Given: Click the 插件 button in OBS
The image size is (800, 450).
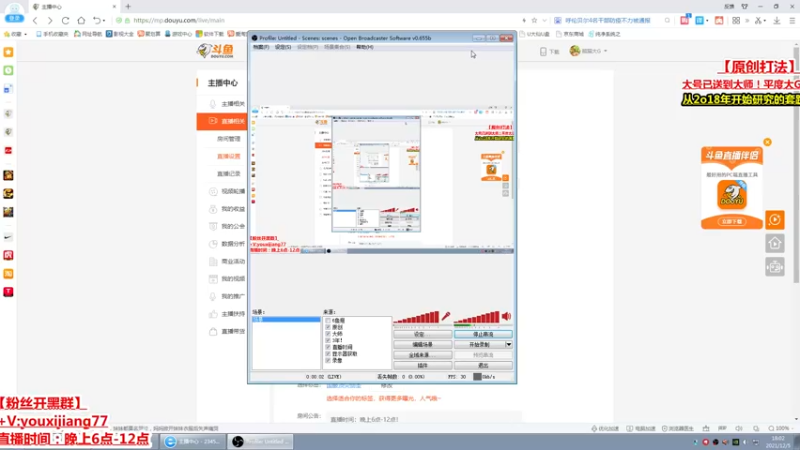Looking at the screenshot, I should (x=422, y=365).
